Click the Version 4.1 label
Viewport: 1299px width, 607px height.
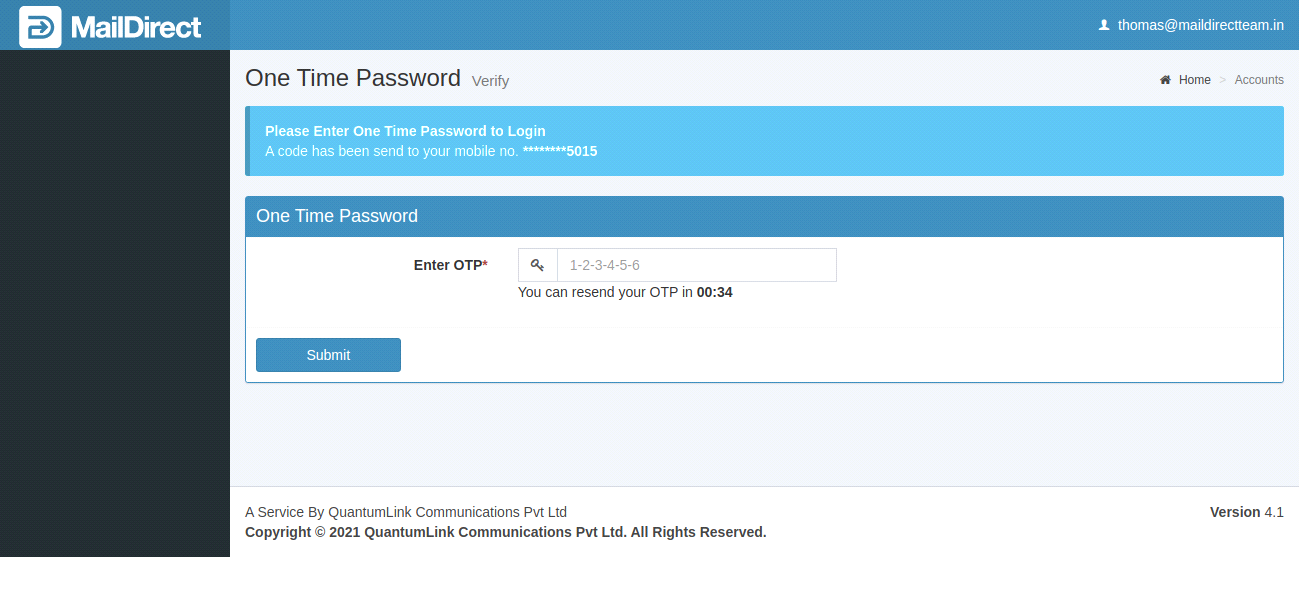[x=1246, y=512]
